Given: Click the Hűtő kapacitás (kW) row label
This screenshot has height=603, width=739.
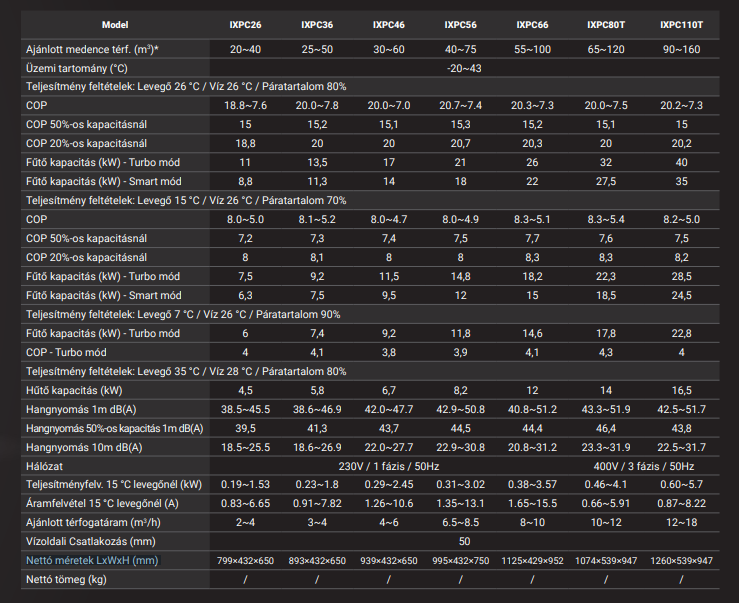Looking at the screenshot, I should click(74, 390).
